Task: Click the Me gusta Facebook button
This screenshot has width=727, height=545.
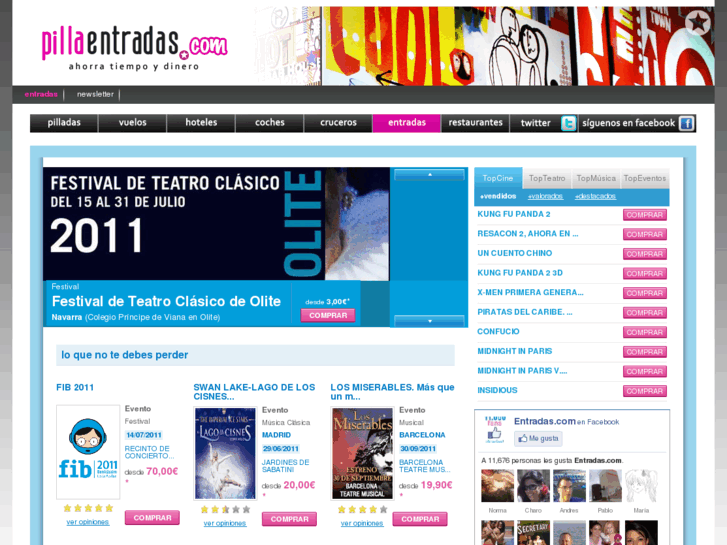Action: [538, 438]
